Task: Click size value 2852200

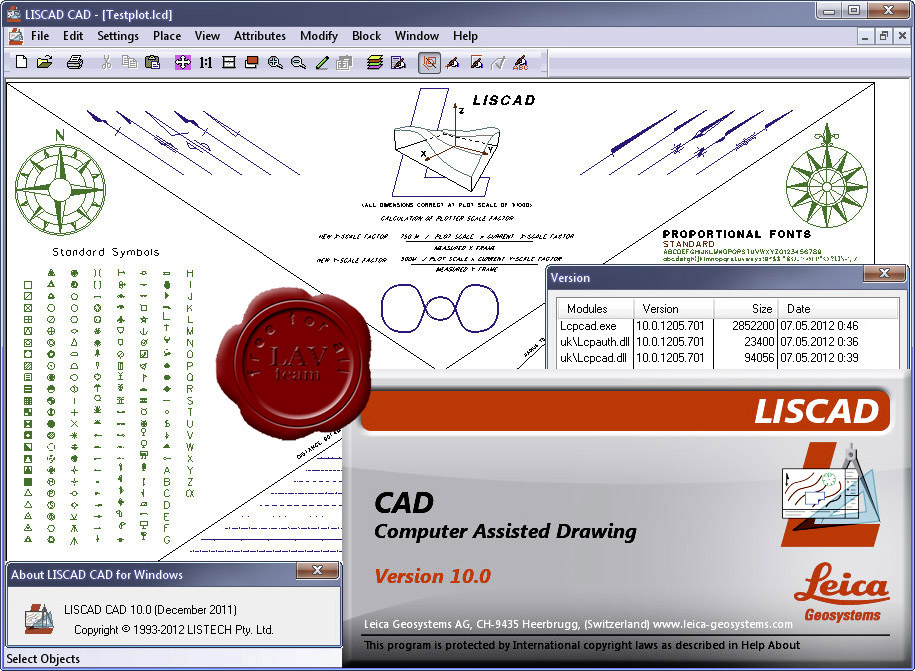Action: point(753,326)
